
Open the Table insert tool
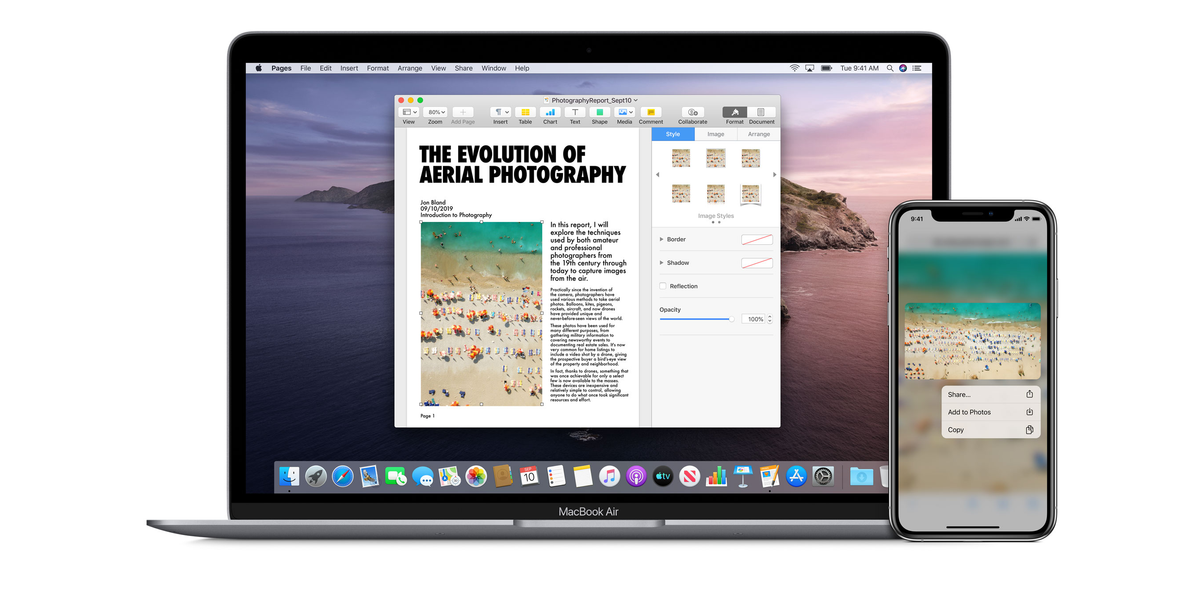(x=526, y=111)
